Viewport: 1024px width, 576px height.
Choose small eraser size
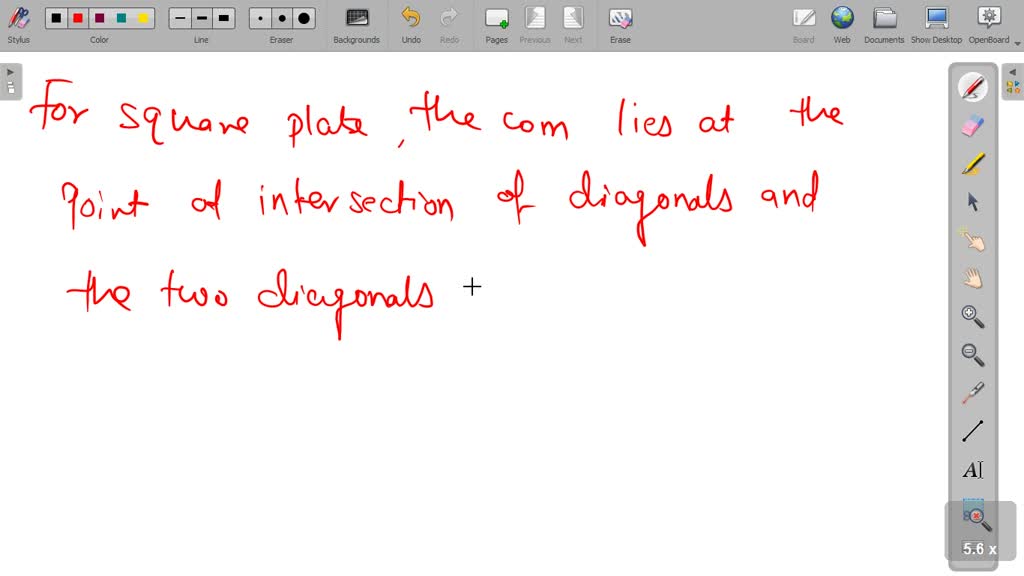click(261, 18)
